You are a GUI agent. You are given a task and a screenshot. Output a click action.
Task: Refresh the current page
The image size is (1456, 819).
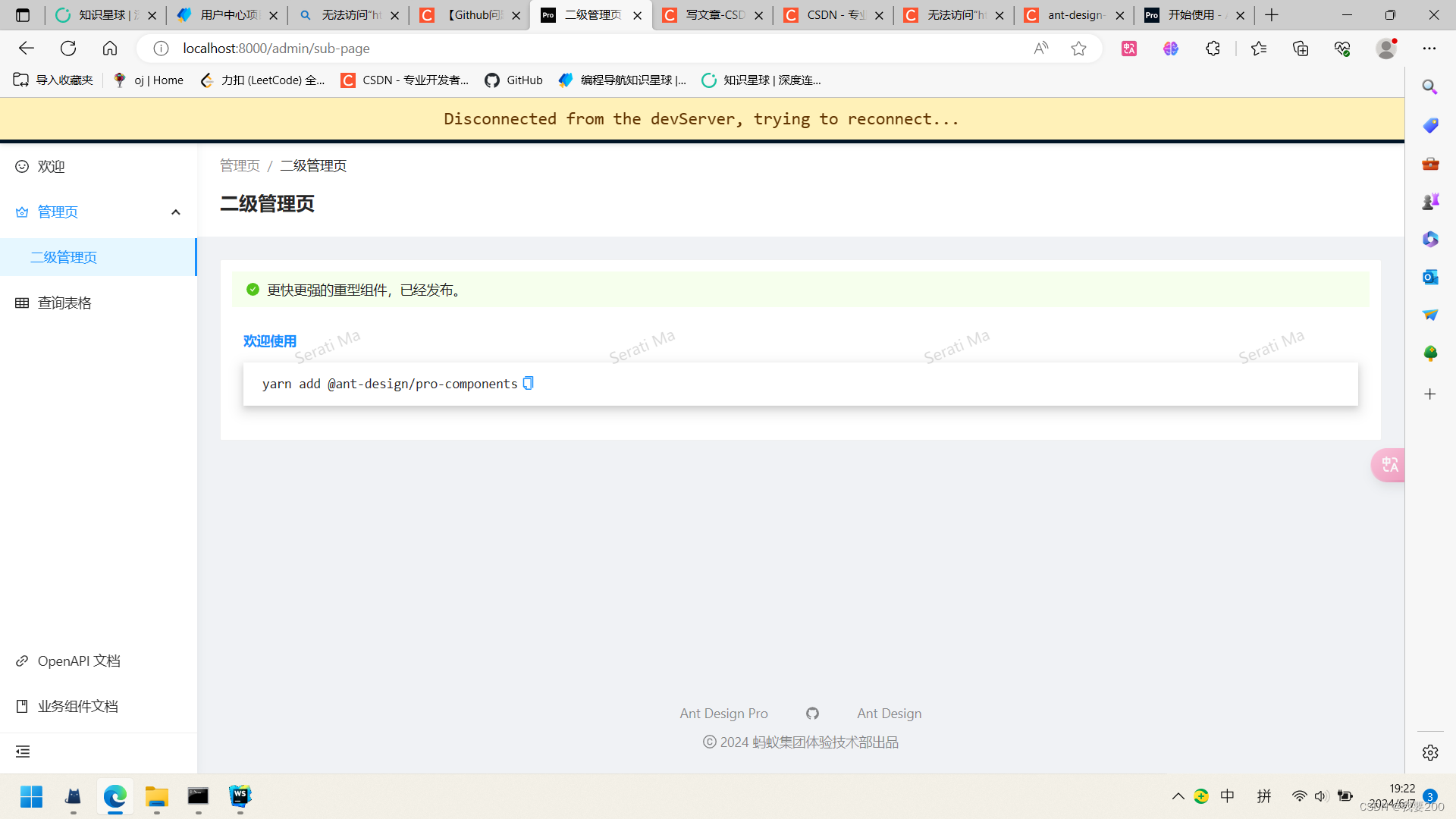(68, 49)
